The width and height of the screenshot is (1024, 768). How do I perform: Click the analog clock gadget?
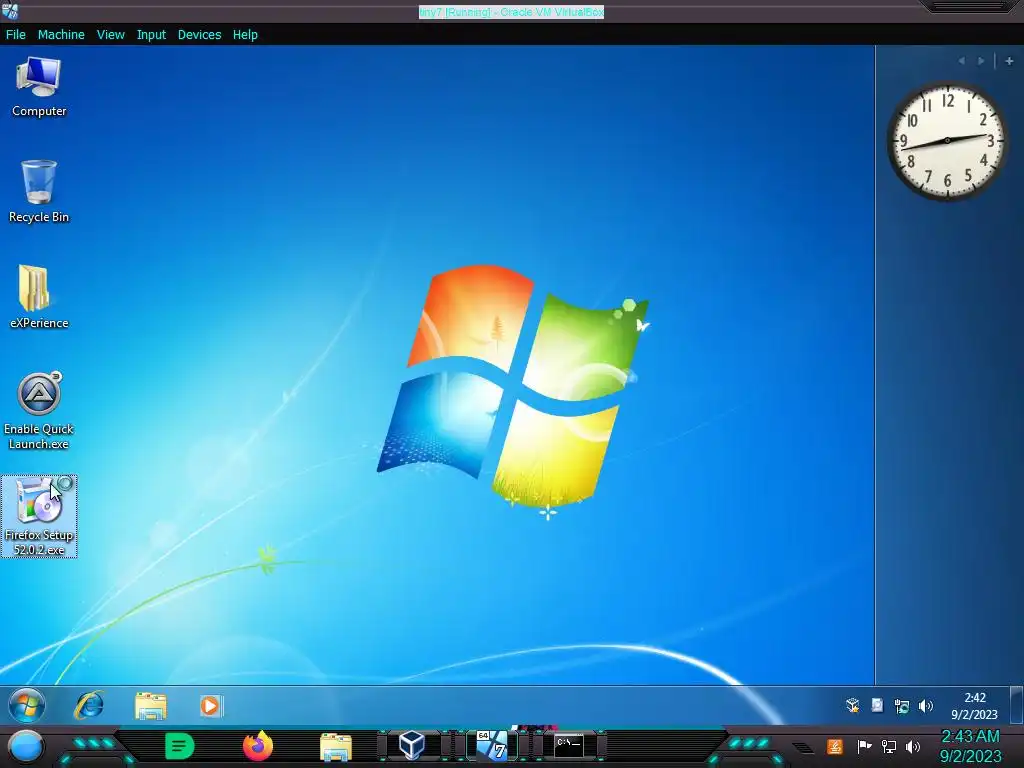[947, 140]
